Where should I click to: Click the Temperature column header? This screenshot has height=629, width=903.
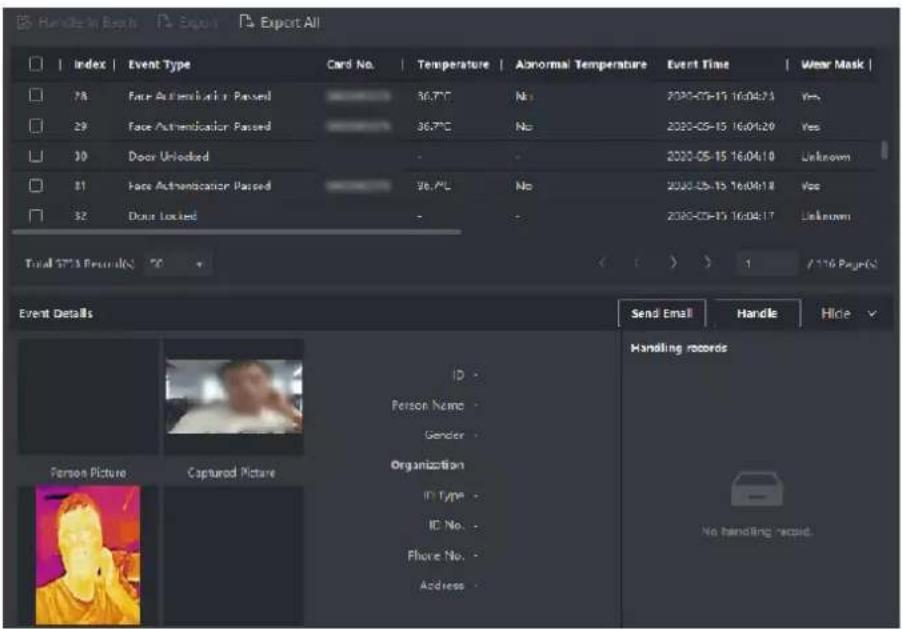coord(453,64)
